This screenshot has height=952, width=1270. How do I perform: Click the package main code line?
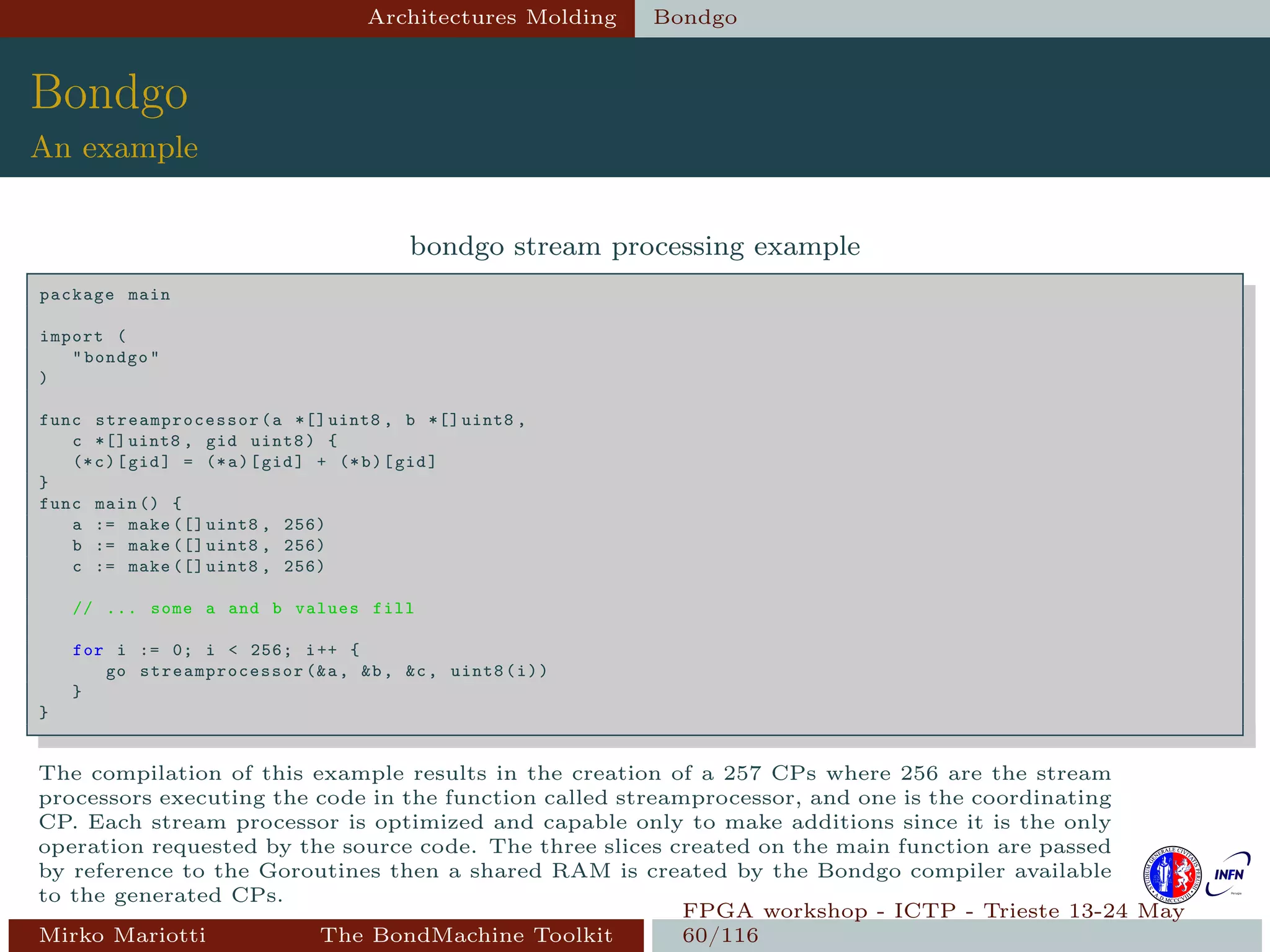coord(105,295)
